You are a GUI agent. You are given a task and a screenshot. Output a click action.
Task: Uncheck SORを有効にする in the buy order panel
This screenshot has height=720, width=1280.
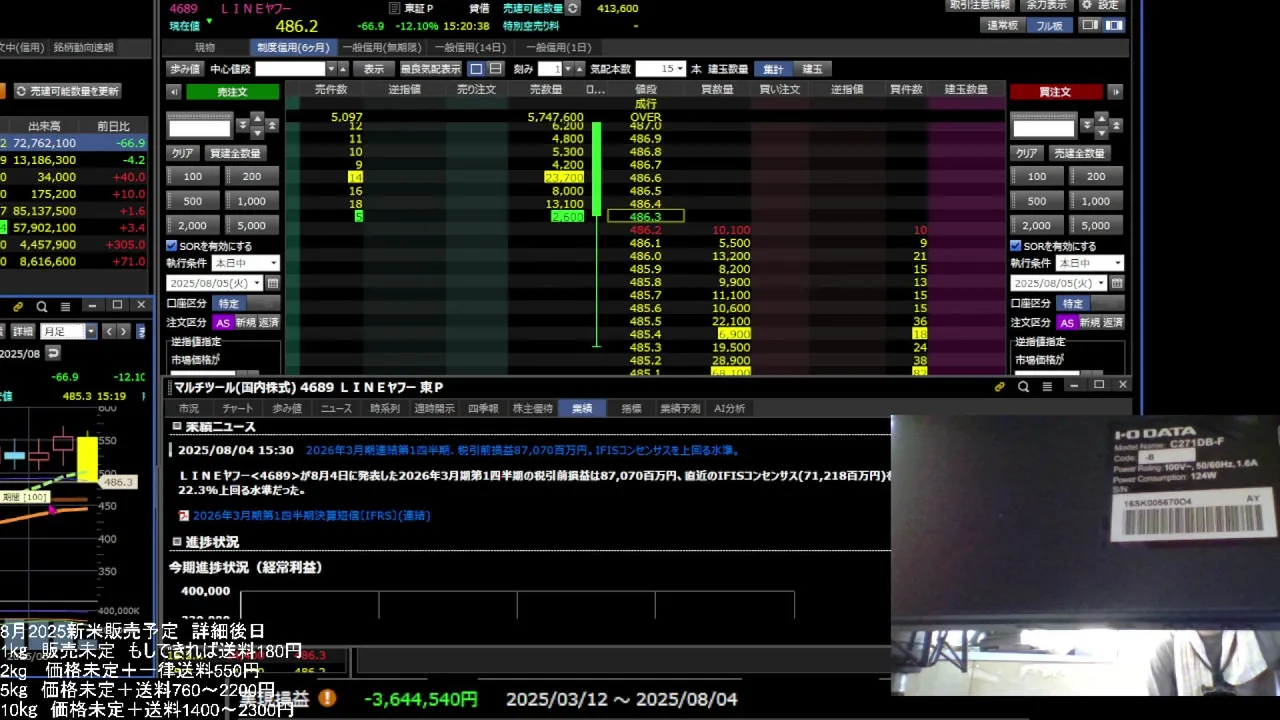point(1016,246)
